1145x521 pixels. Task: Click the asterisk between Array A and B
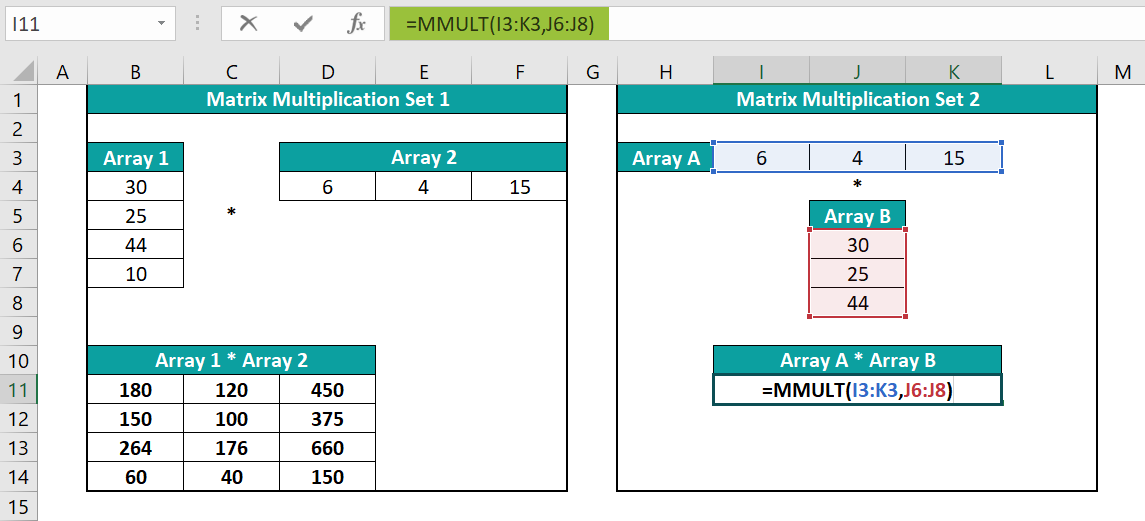click(x=857, y=184)
